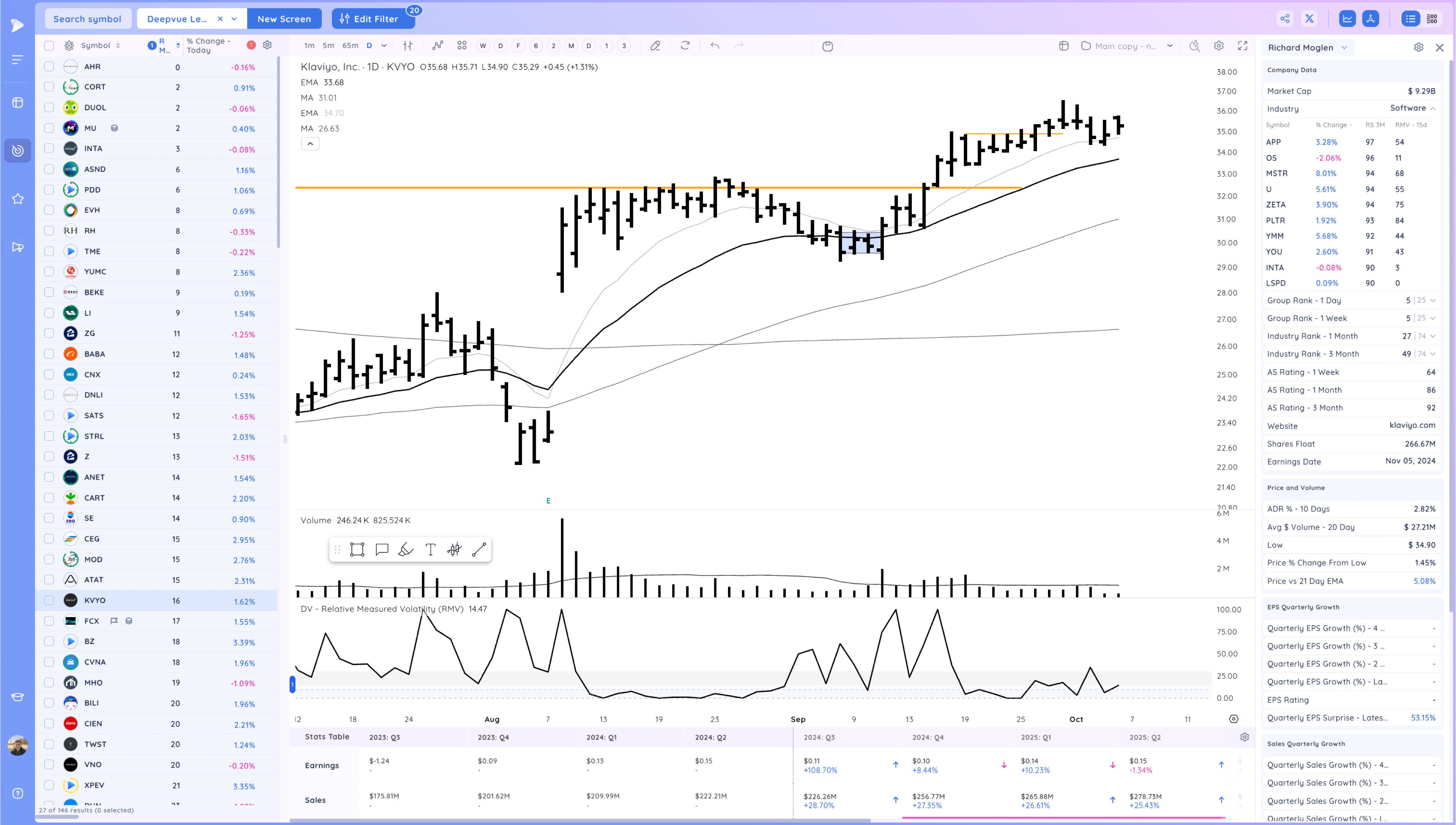Select the rectangle drawing tool

click(357, 549)
